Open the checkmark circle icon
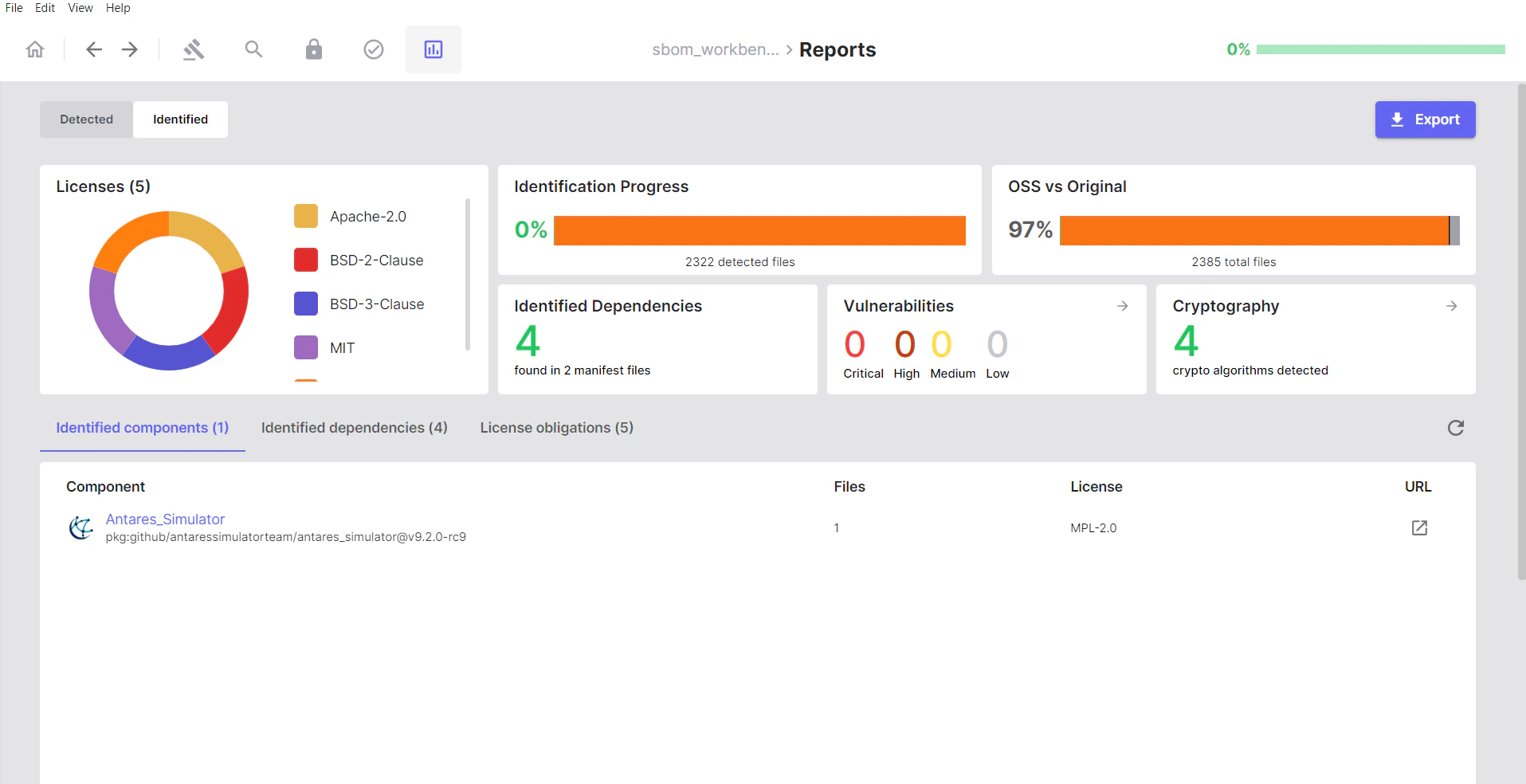 (374, 49)
